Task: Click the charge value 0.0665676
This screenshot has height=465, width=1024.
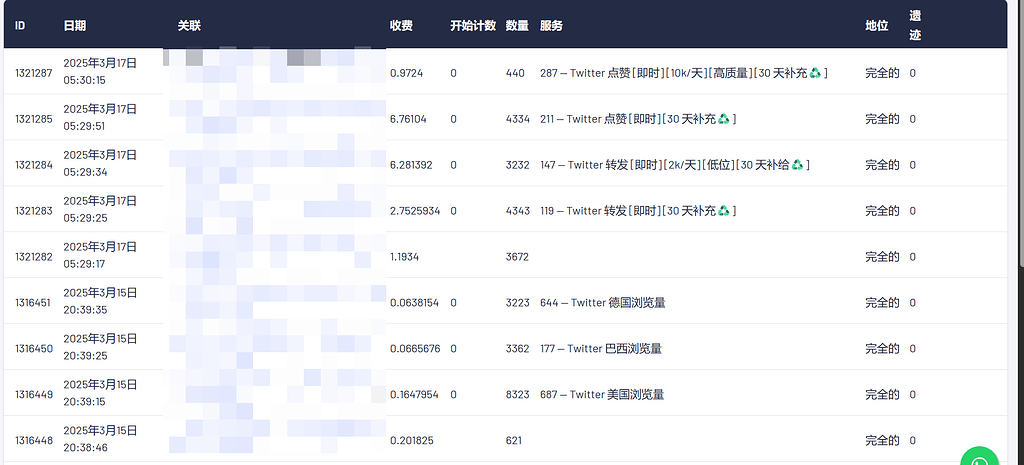Action: 415,349
